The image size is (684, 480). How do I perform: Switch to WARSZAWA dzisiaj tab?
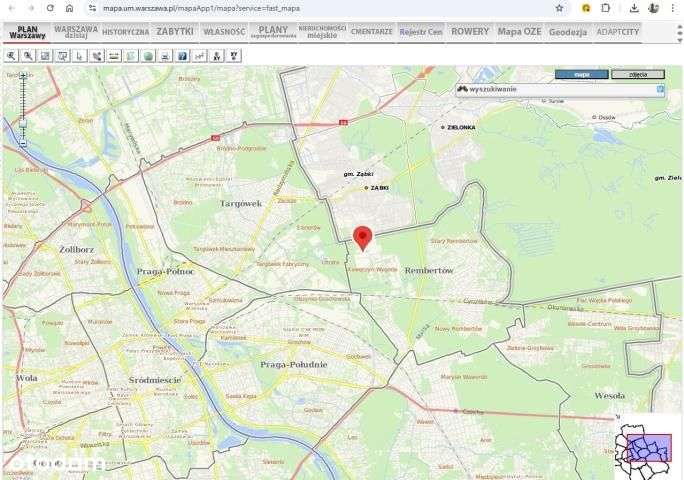click(76, 32)
